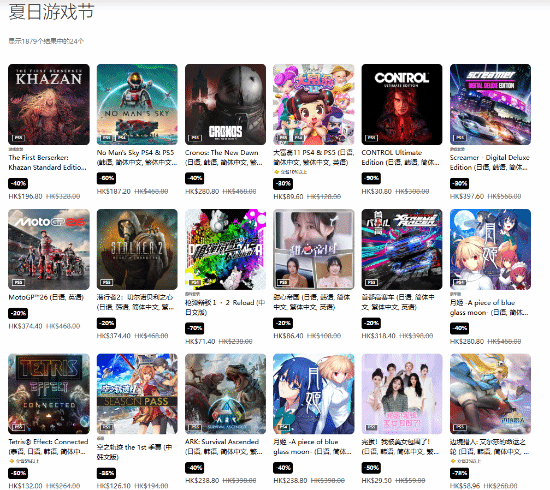
Task: Click the Screamer Digital Deluxe Edition cover
Action: 490,104
